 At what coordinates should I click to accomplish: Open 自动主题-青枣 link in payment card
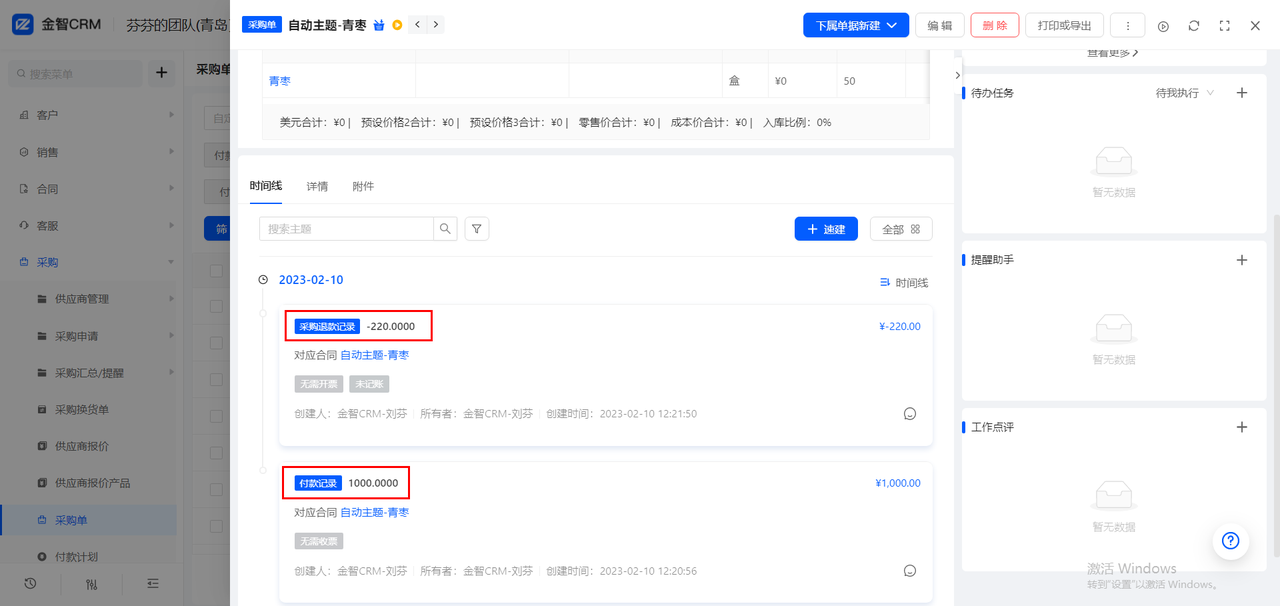click(374, 513)
